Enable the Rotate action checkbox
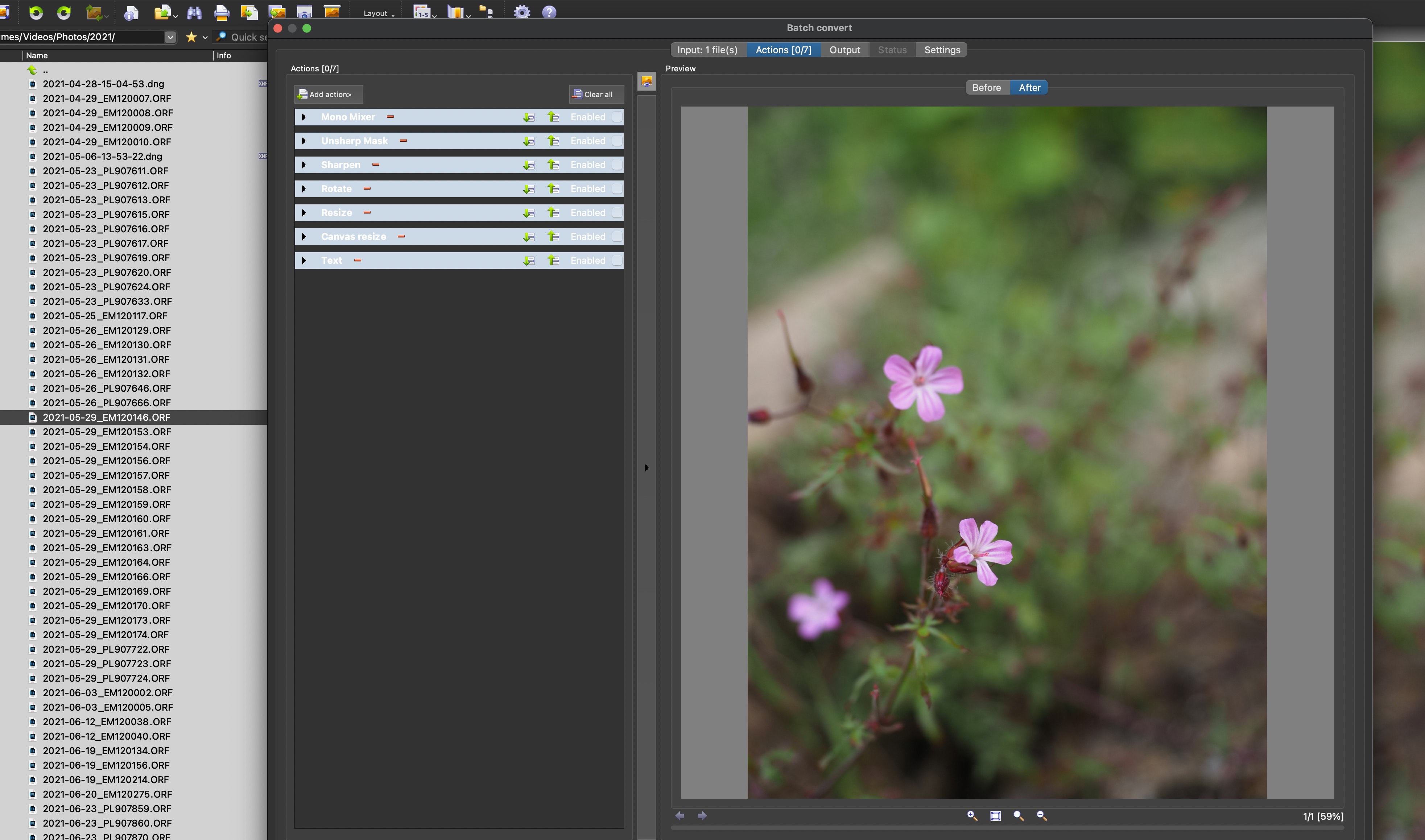The height and width of the screenshot is (840, 1425). click(x=617, y=189)
